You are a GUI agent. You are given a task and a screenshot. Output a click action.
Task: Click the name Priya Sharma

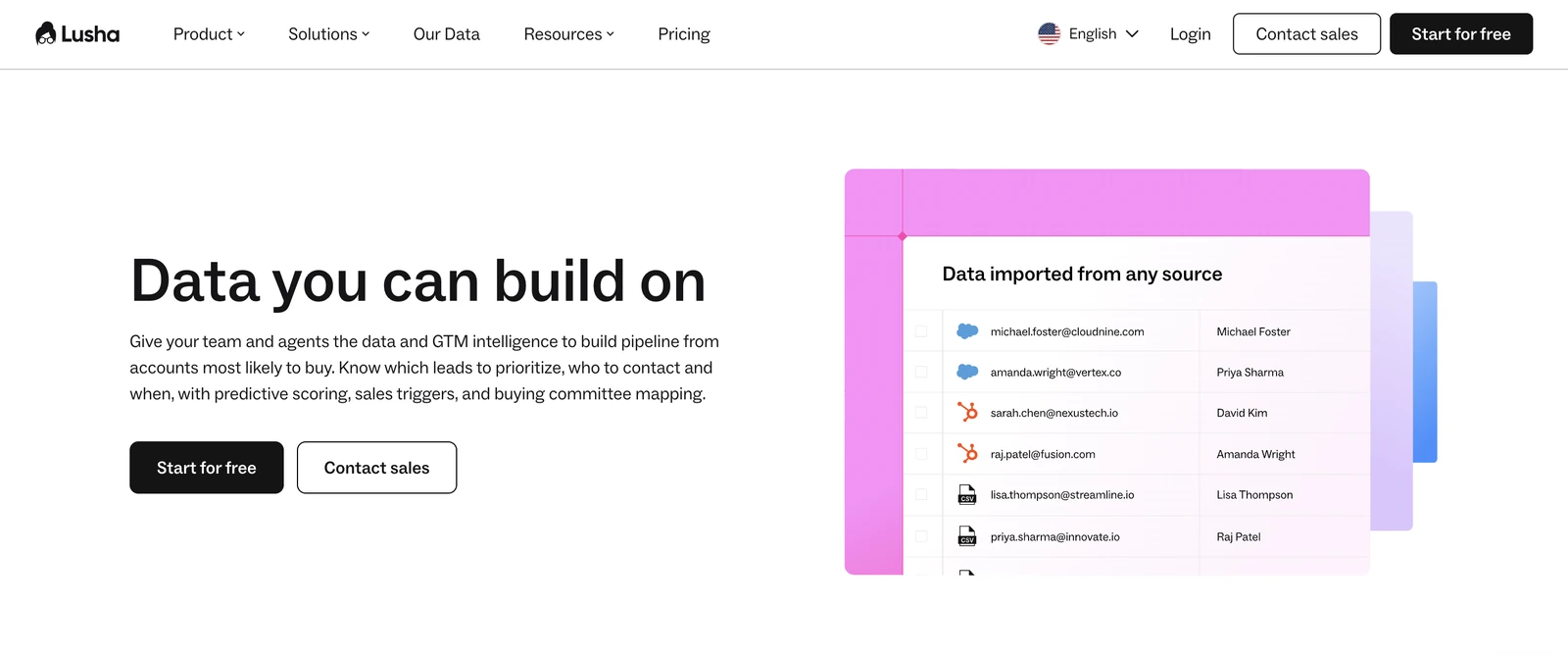(1249, 373)
